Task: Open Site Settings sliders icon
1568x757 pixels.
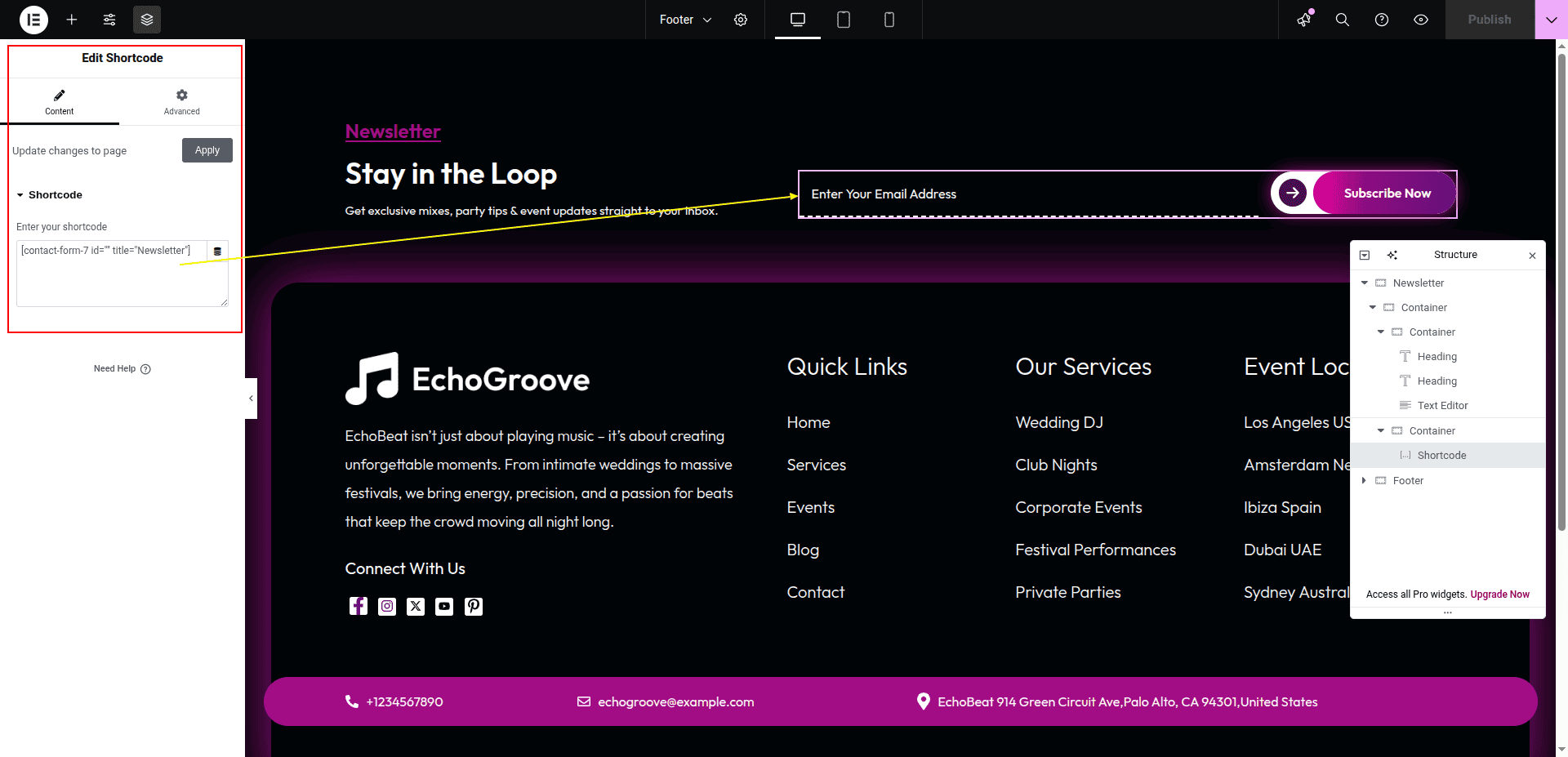Action: click(109, 20)
